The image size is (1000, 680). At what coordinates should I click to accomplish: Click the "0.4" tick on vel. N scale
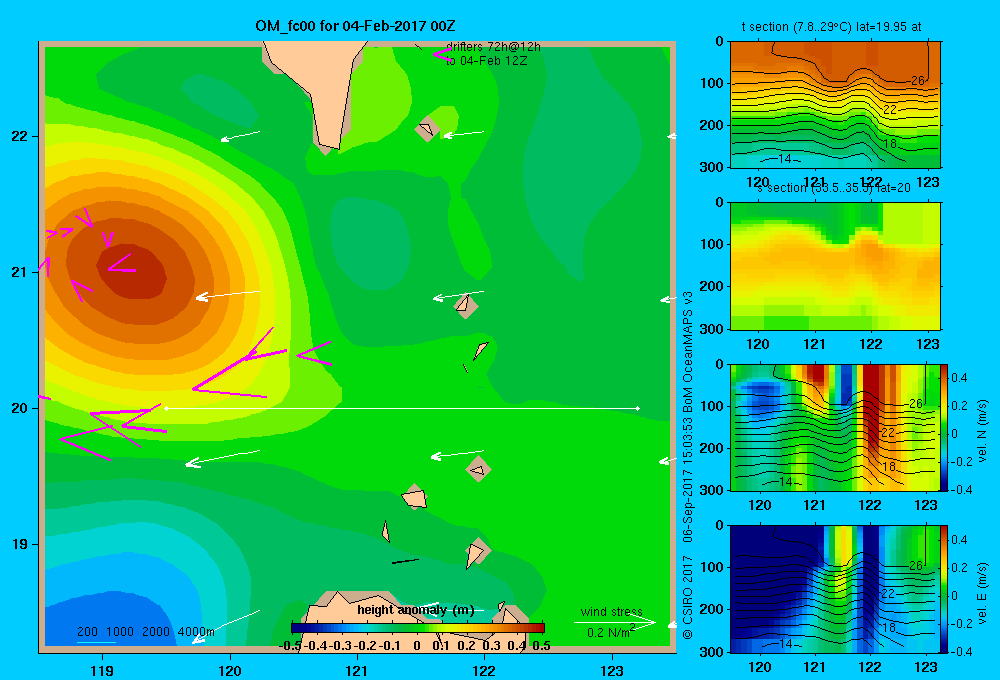(959, 378)
